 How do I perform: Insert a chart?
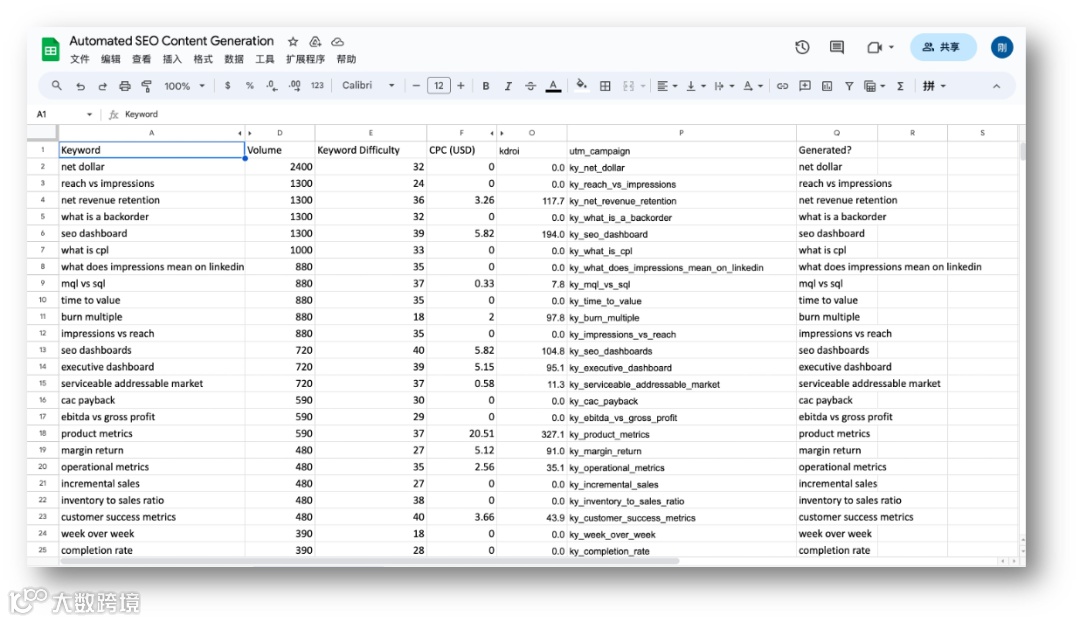click(827, 86)
